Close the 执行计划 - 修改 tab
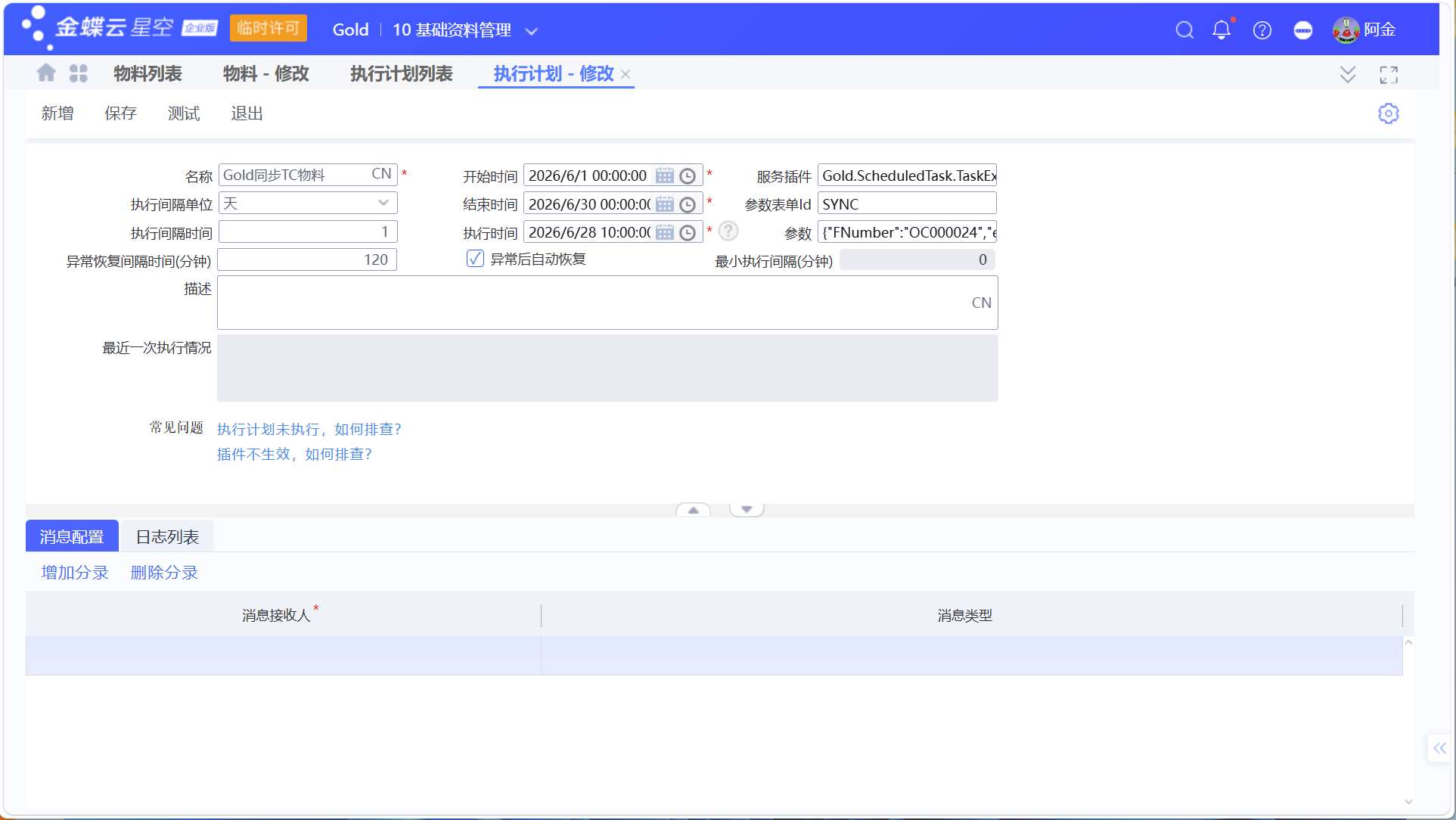This screenshot has width=1456, height=820. pos(626,74)
